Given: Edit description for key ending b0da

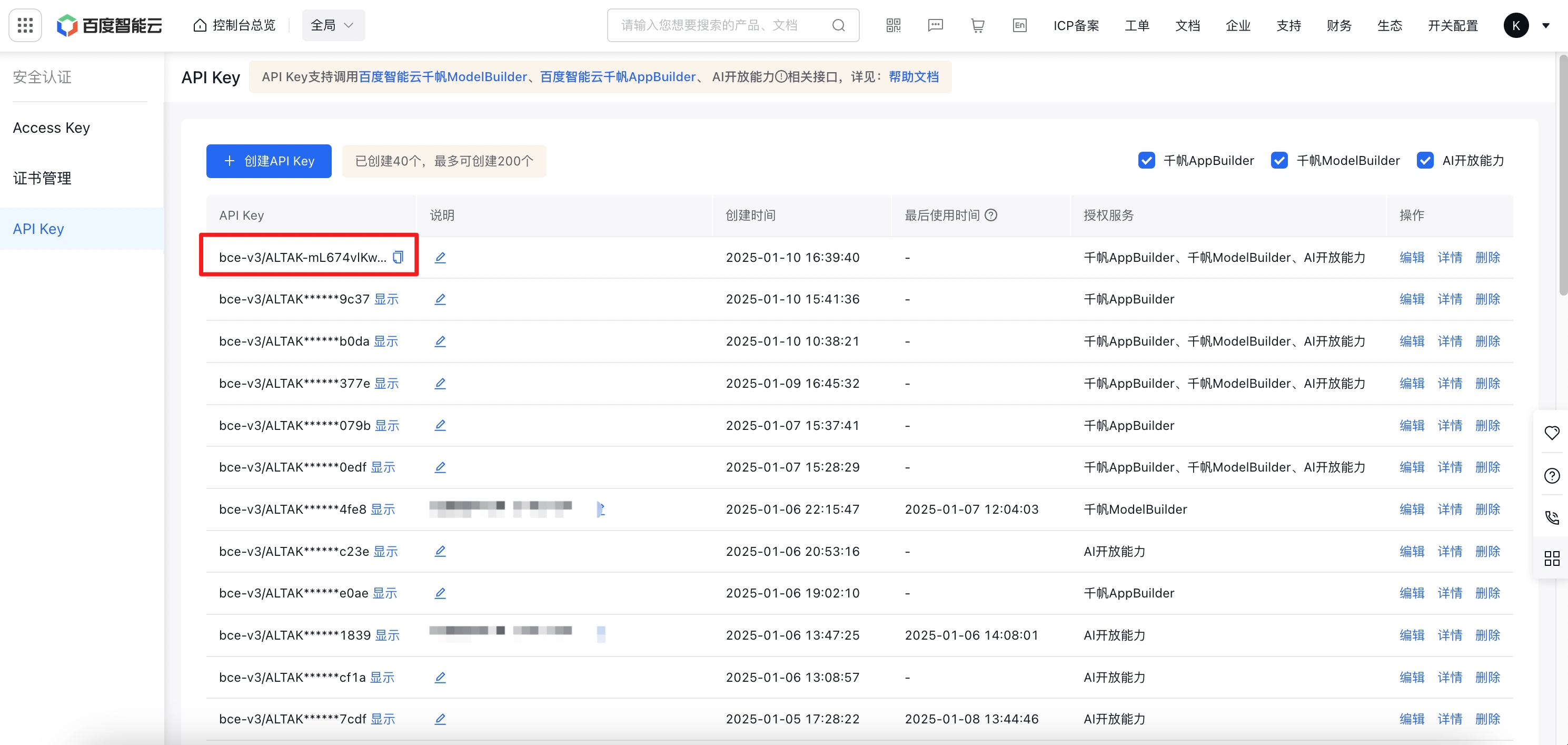Looking at the screenshot, I should (x=440, y=341).
